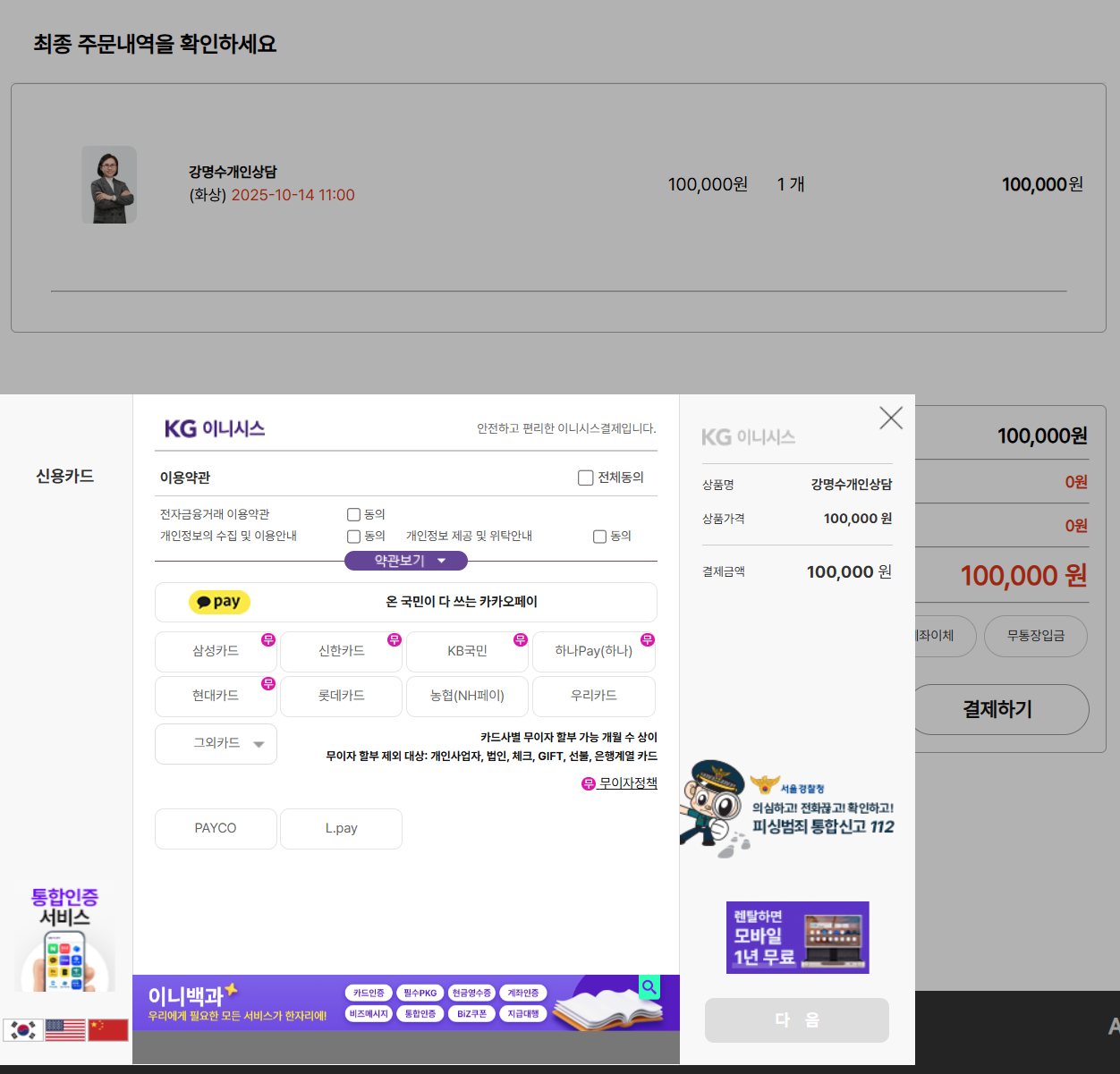The height and width of the screenshot is (1074, 1120).
Task: Select the US flag language icon
Action: (x=65, y=1029)
